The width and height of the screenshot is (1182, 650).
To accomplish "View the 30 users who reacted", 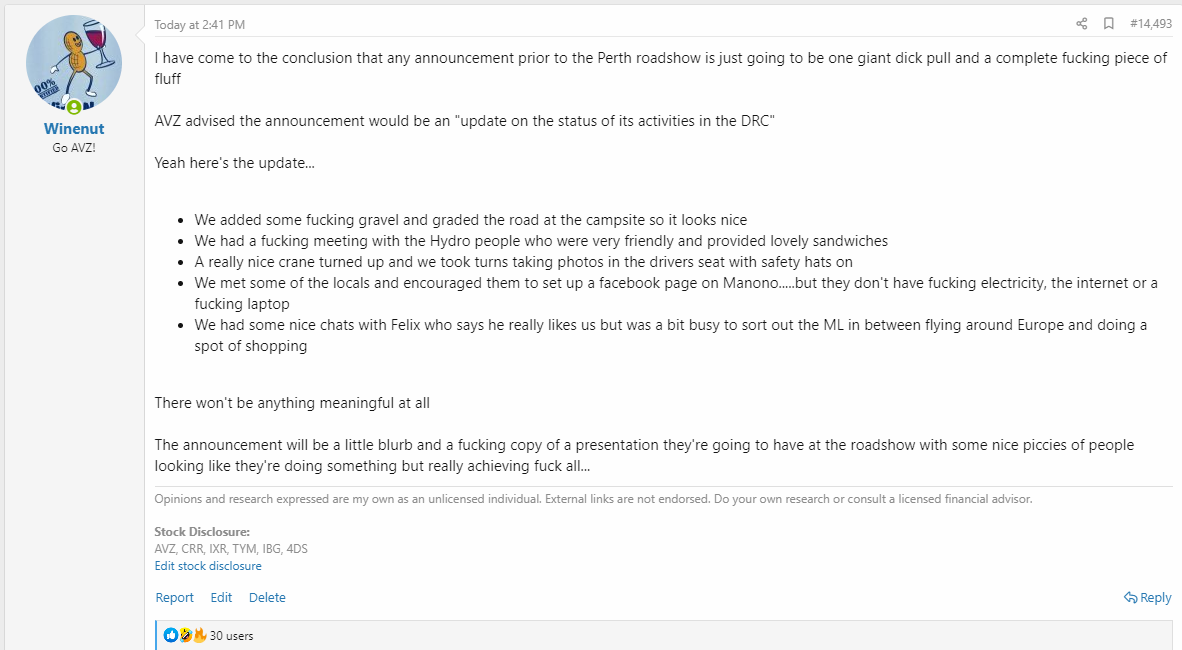I will click(x=231, y=636).
